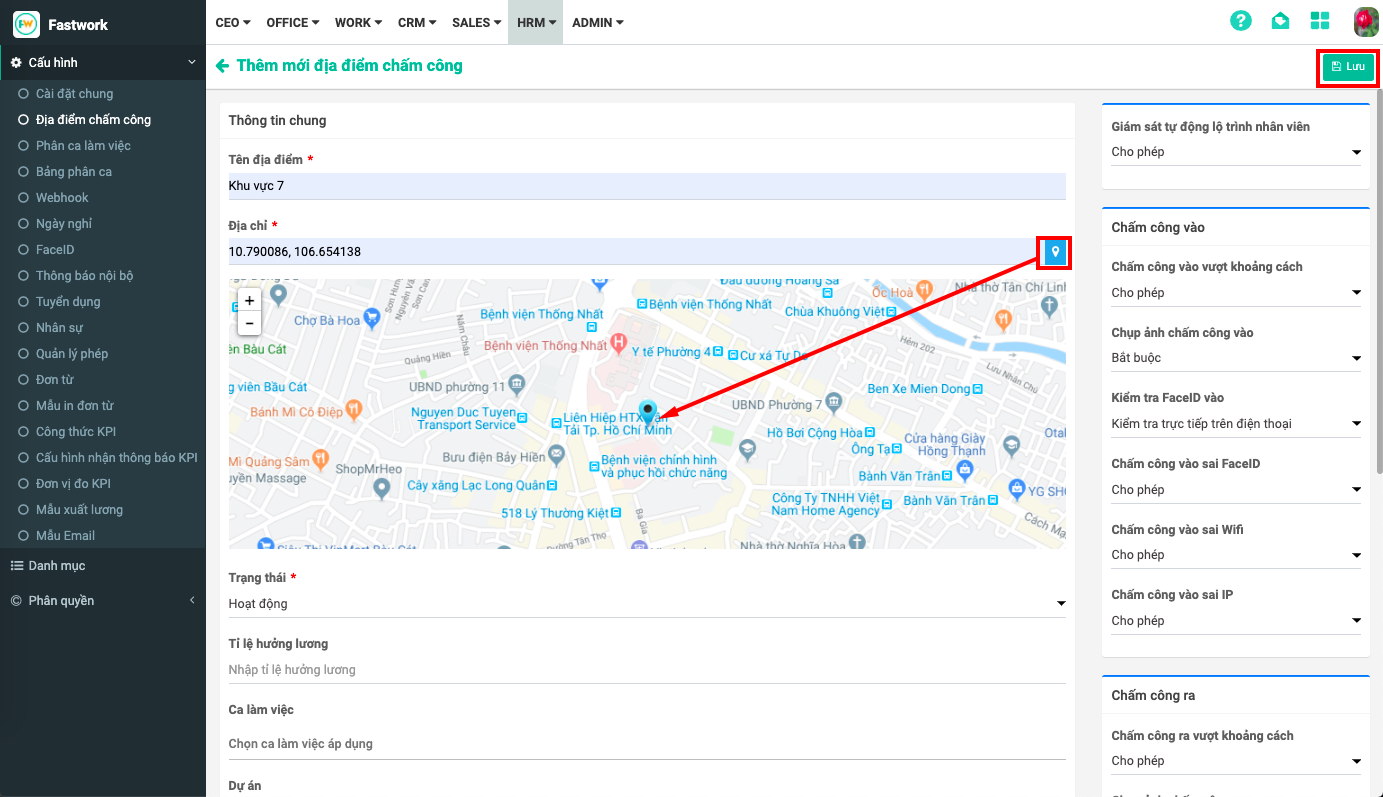
Task: Open Chấm công vào vượt khoảng cách dropdown
Action: (1236, 293)
